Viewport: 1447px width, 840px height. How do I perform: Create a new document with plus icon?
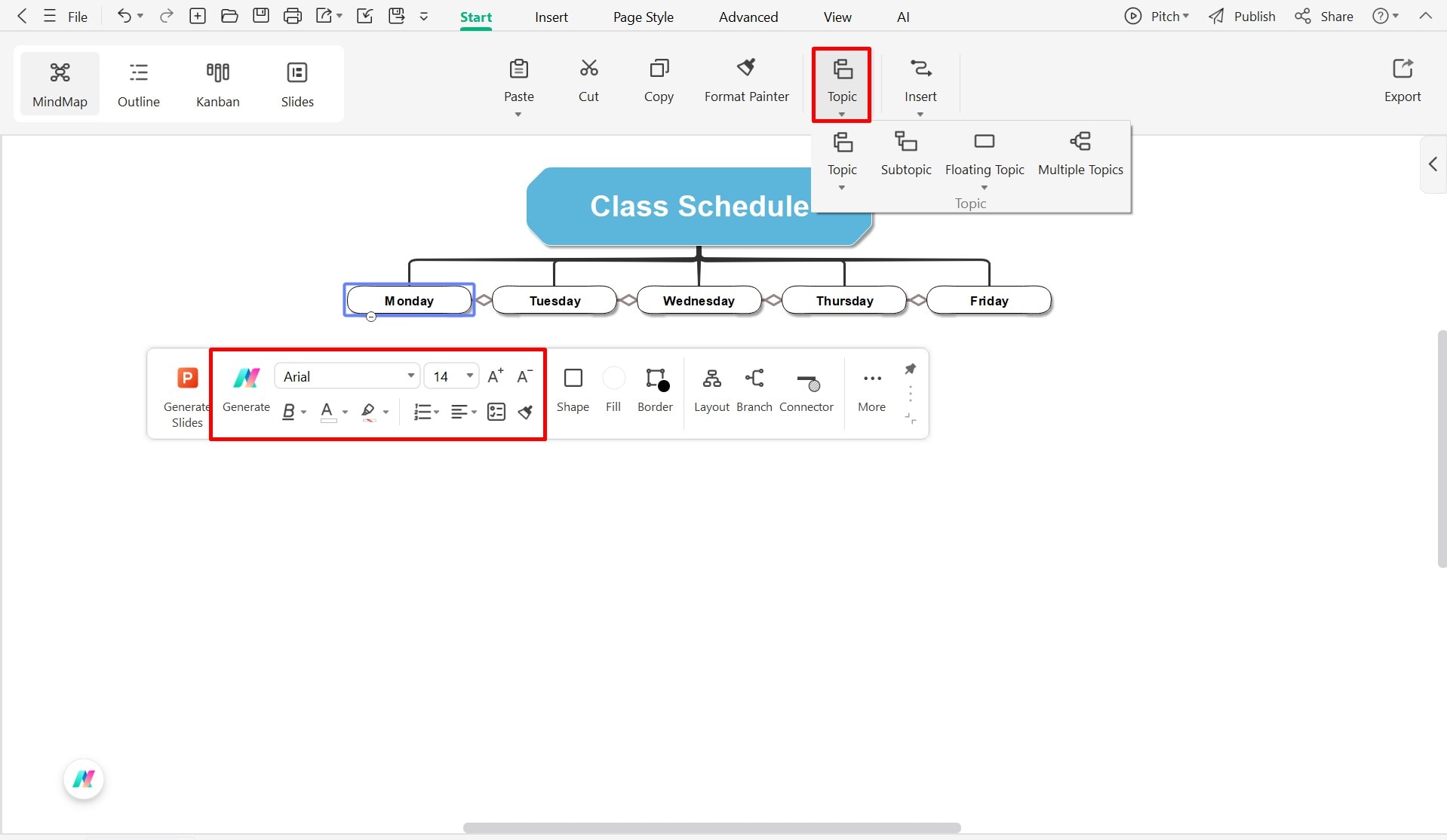[x=198, y=16]
